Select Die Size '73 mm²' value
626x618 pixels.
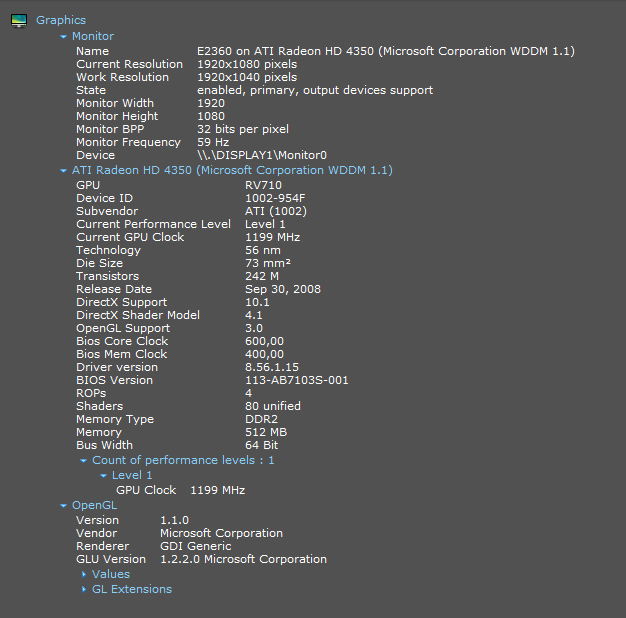268,263
